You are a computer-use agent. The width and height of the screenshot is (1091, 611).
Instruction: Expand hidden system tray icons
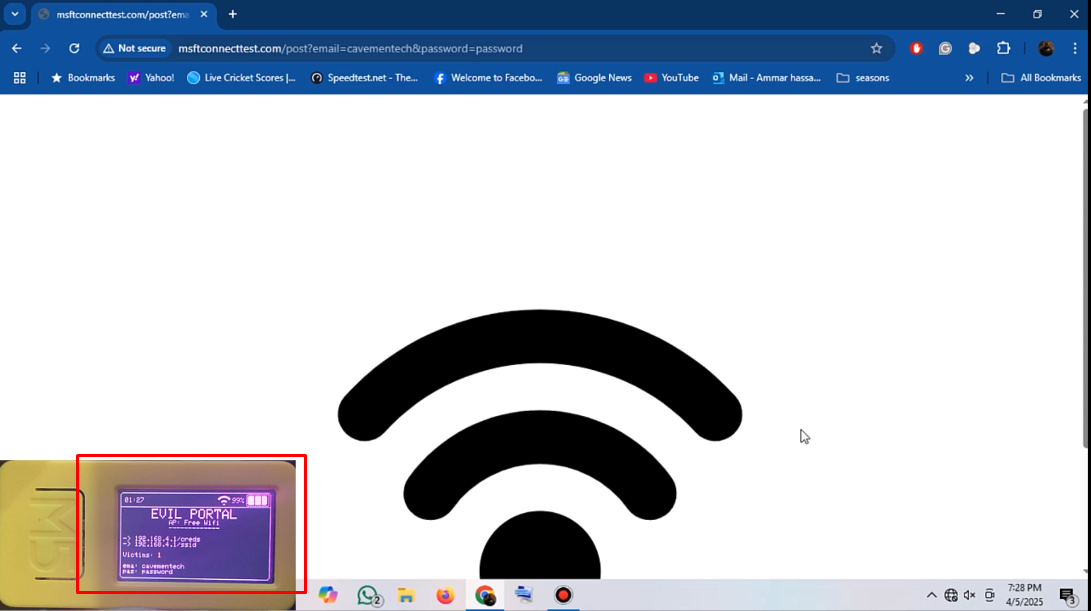coord(931,595)
